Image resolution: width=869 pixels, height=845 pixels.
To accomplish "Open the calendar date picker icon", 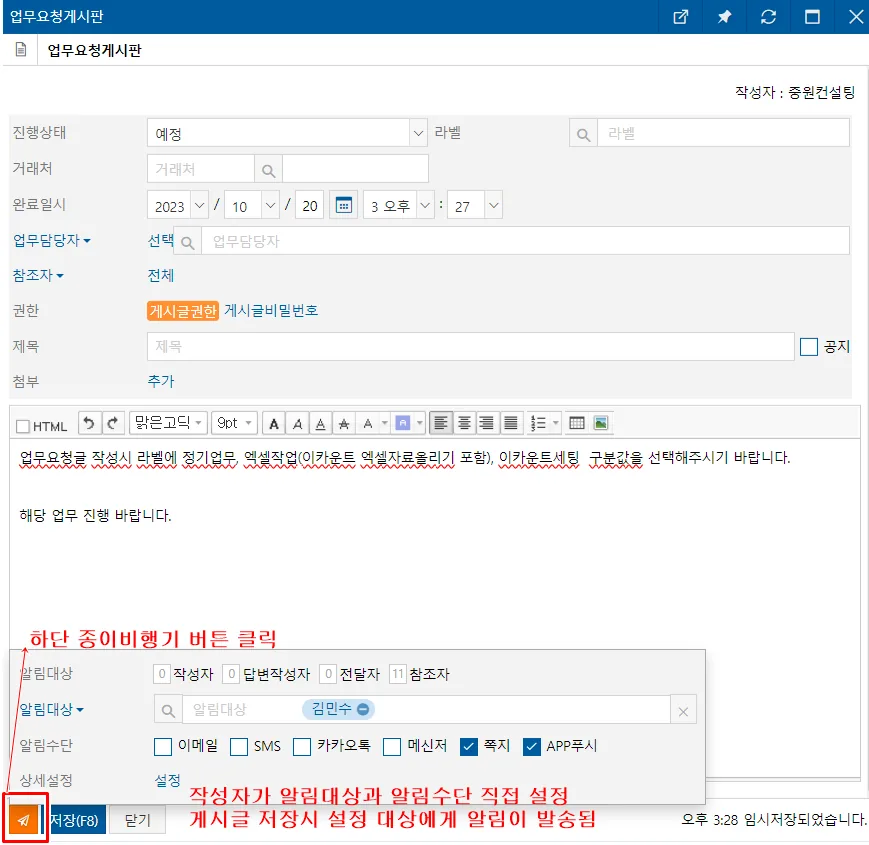I will 344,206.
